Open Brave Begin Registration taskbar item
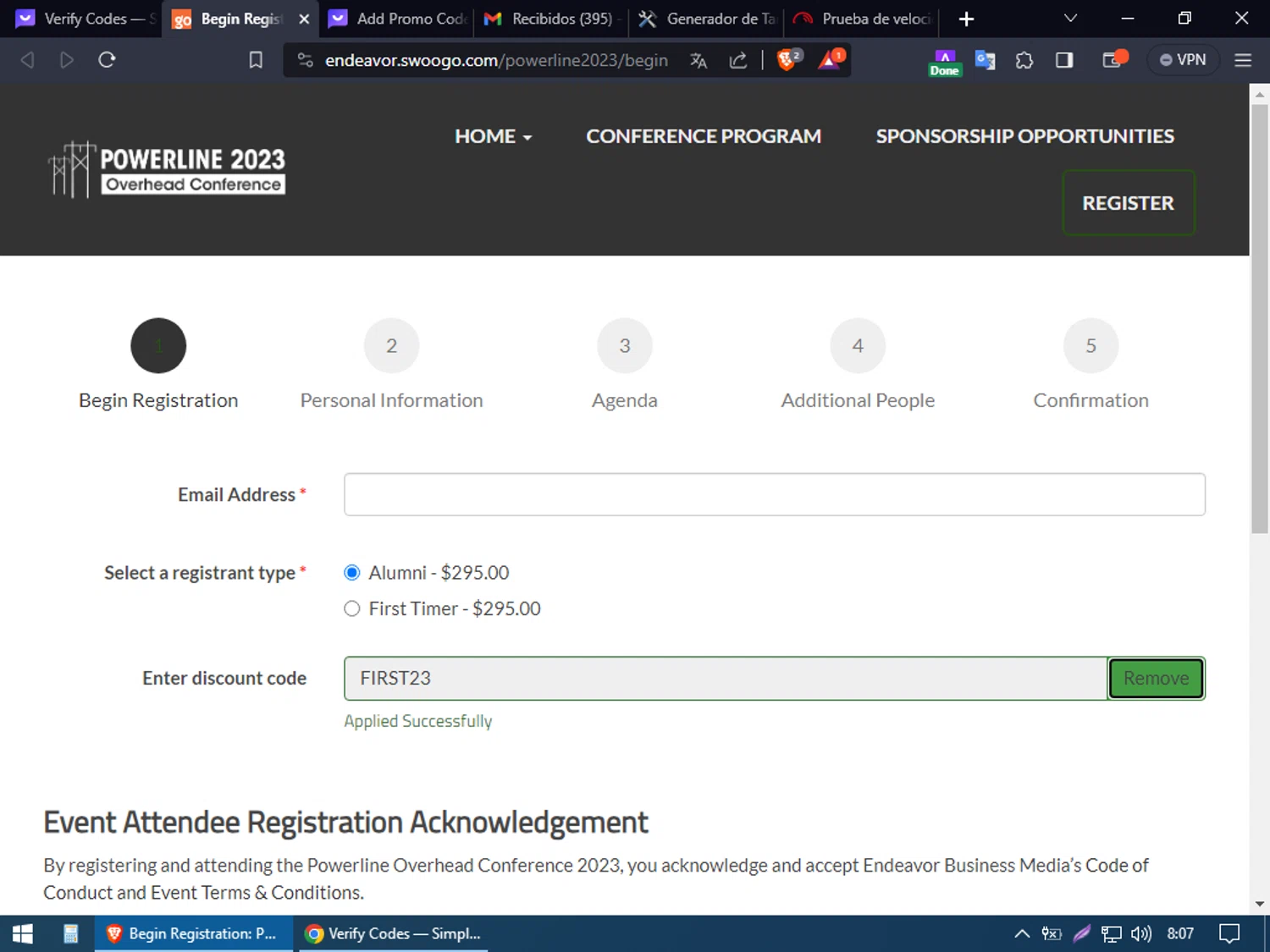 (194, 933)
